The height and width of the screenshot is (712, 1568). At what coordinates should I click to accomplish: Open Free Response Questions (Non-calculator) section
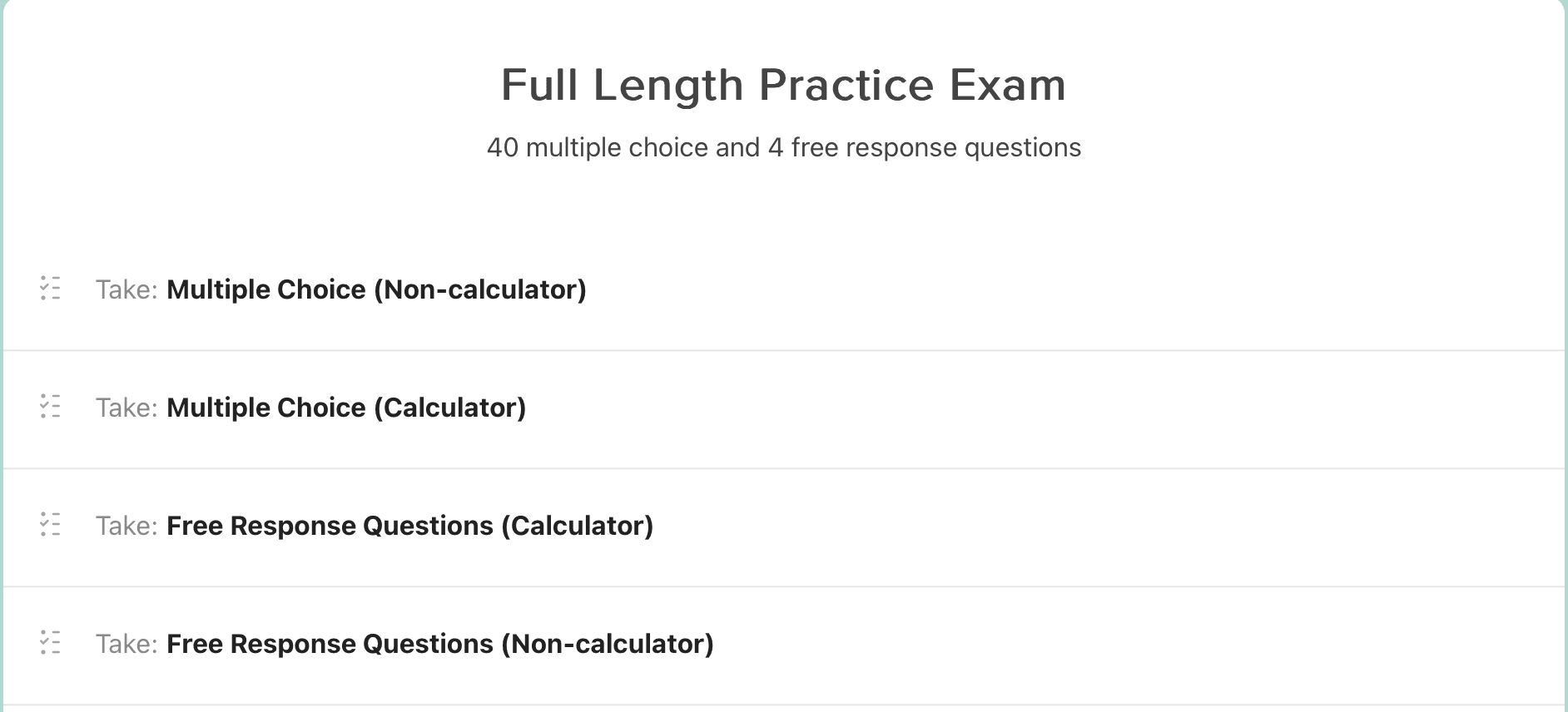tap(439, 643)
